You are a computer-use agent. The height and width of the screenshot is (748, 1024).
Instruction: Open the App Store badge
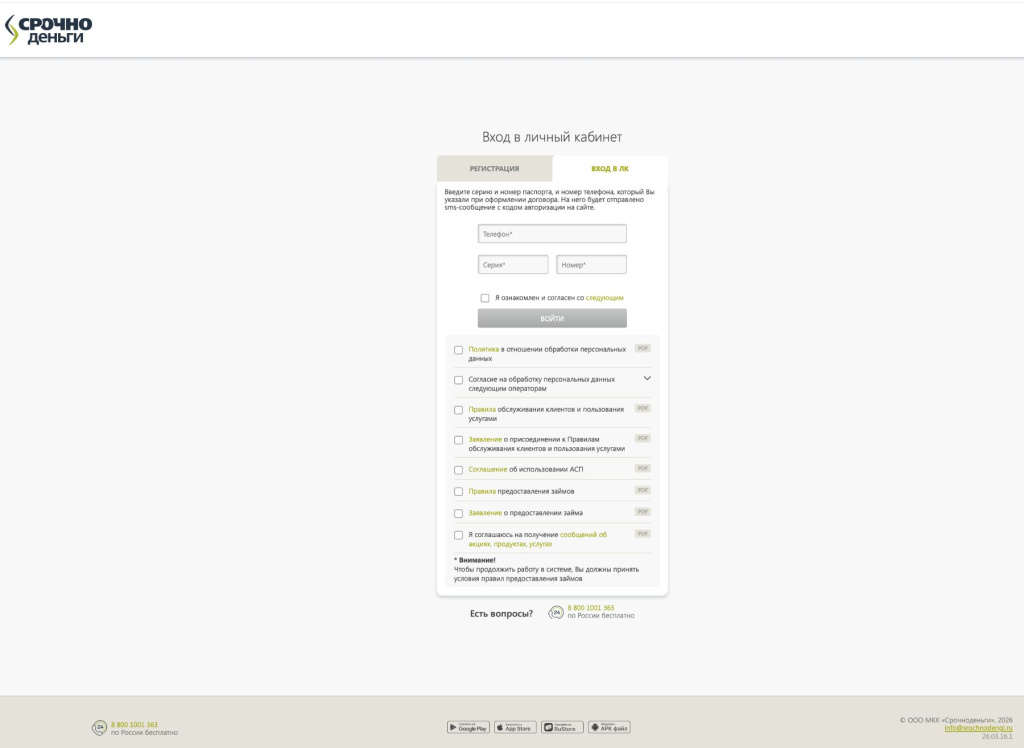tap(516, 727)
